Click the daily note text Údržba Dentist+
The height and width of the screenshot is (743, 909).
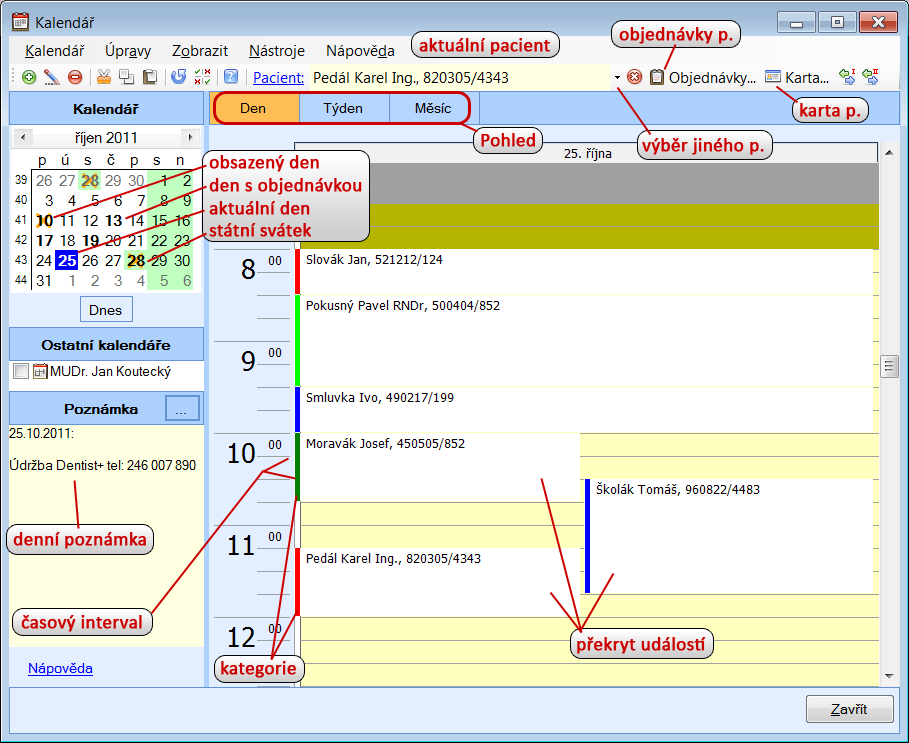(103, 465)
